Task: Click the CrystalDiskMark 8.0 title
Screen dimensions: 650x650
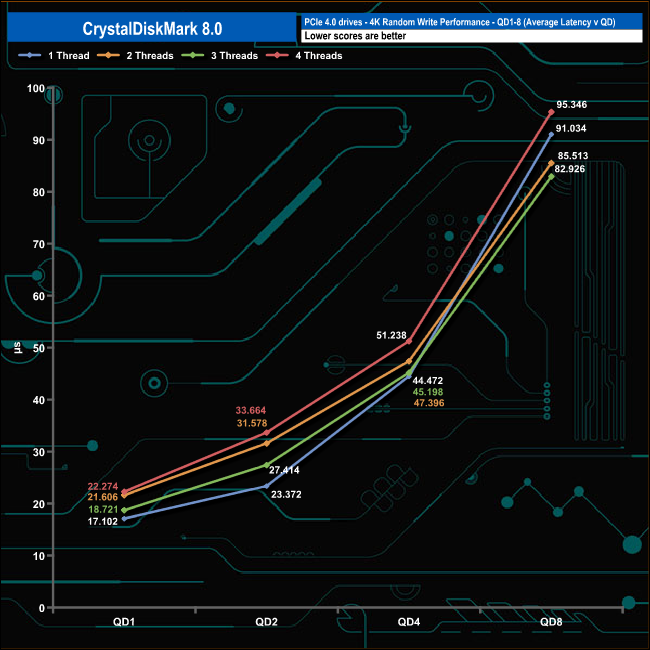Action: click(152, 29)
